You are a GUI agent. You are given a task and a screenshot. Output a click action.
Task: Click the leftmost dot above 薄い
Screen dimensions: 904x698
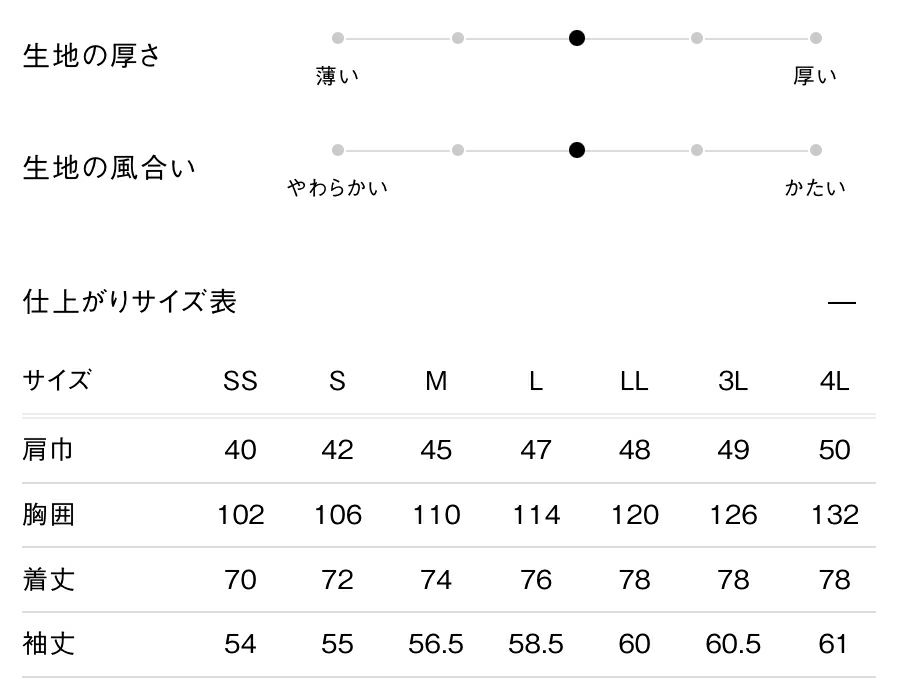(338, 38)
